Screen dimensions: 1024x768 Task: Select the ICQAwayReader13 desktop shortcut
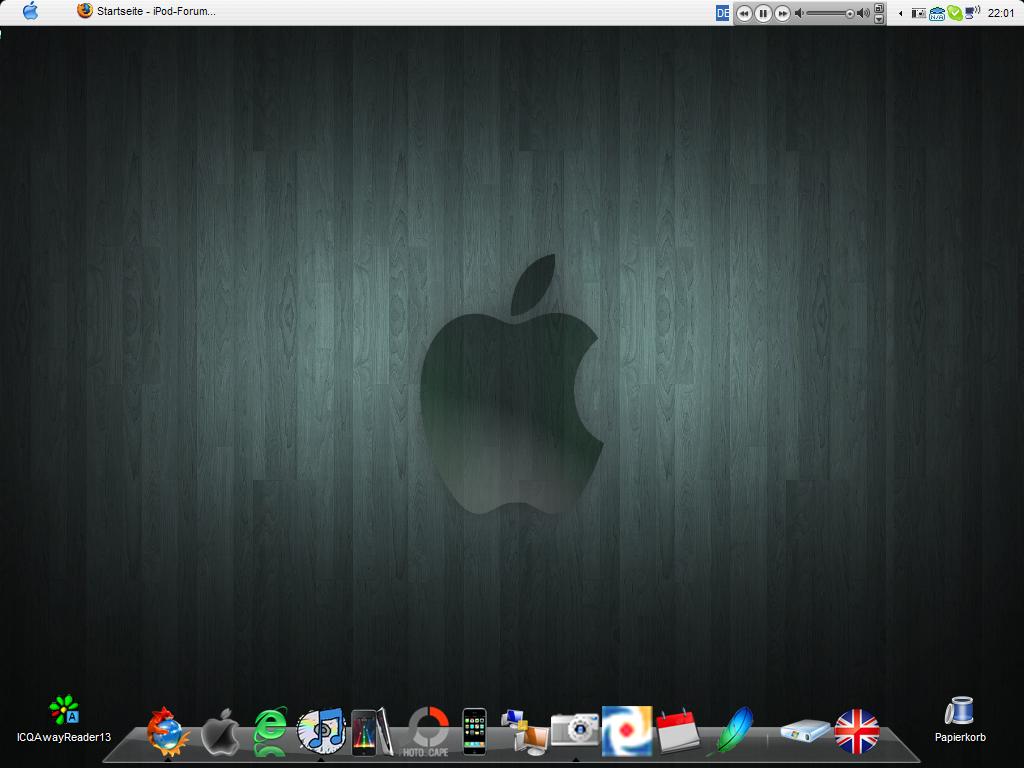(64, 719)
